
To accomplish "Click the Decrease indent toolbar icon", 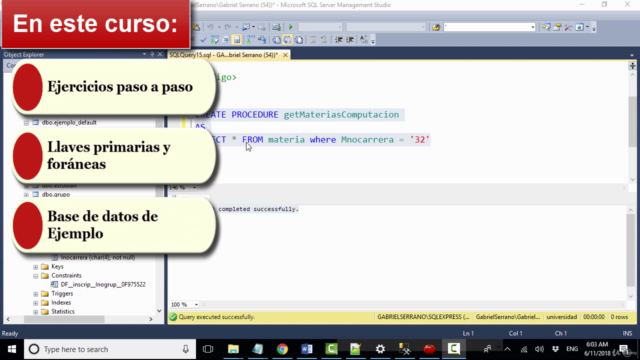I will coord(339,40).
